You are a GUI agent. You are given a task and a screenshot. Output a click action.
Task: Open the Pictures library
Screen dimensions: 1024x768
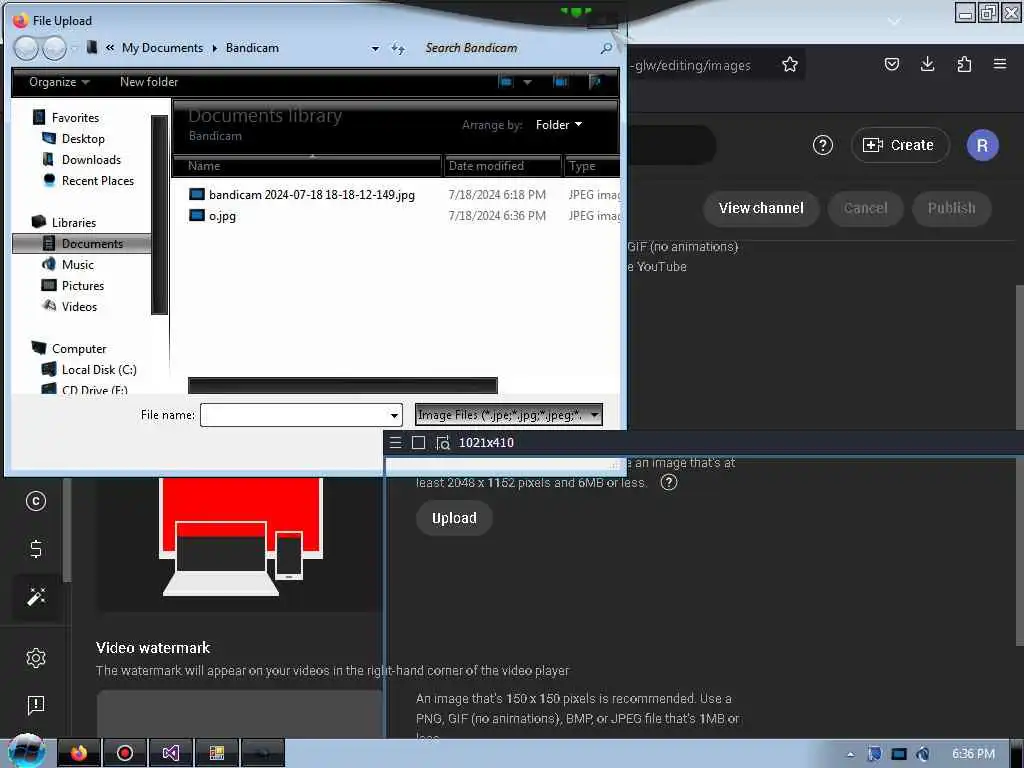[72, 285]
